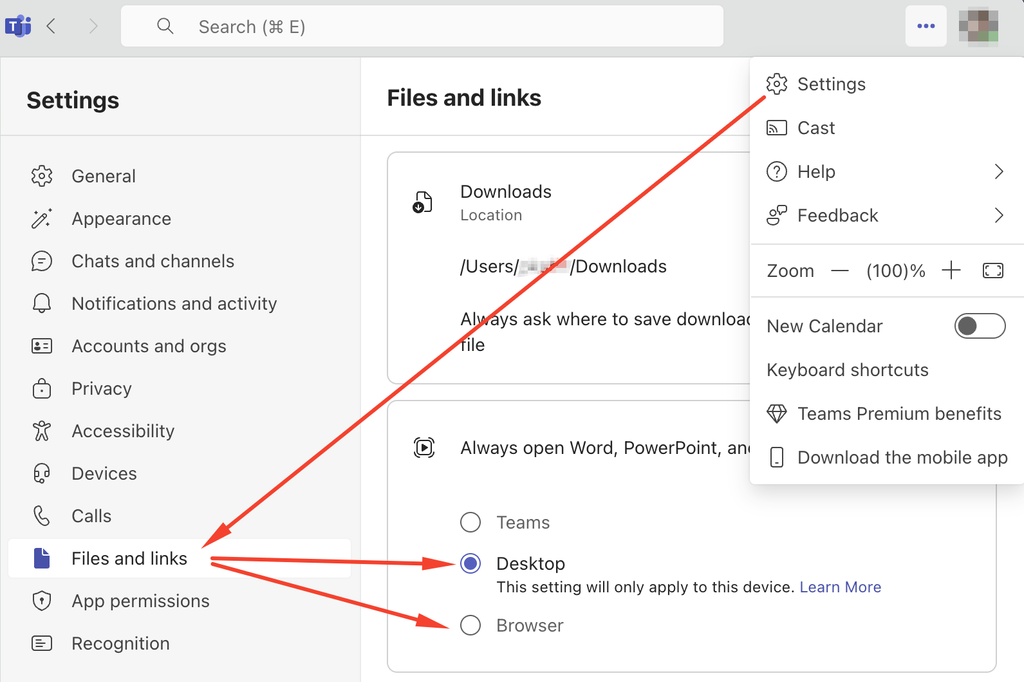This screenshot has height=682, width=1024.
Task: Open Keyboard shortcuts menu entry
Action: (x=847, y=370)
